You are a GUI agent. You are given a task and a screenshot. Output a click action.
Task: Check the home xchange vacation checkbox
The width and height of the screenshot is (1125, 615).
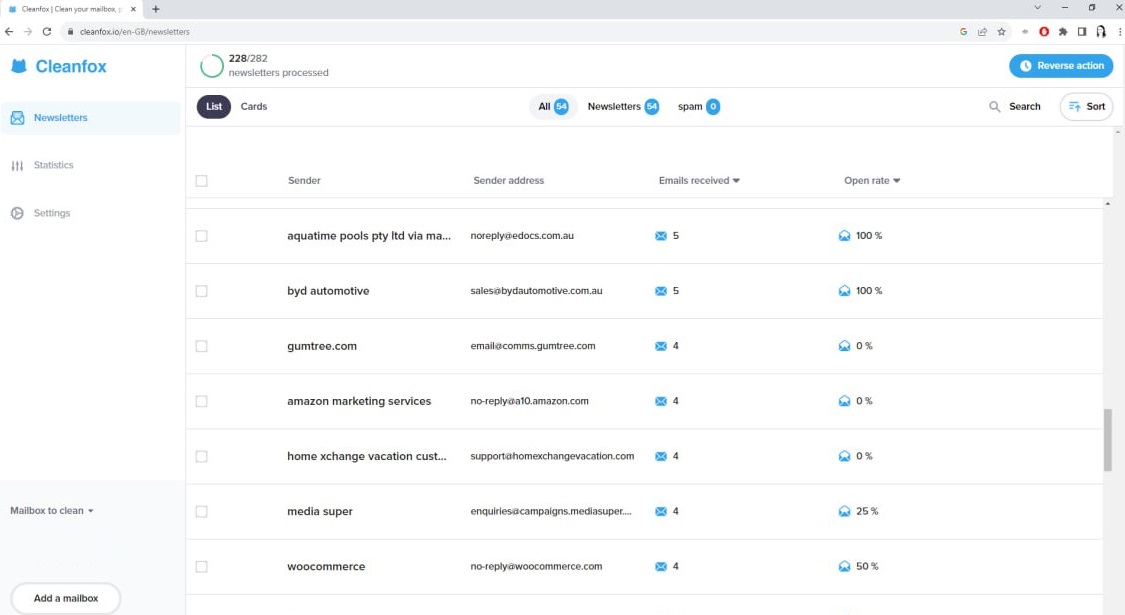click(202, 456)
